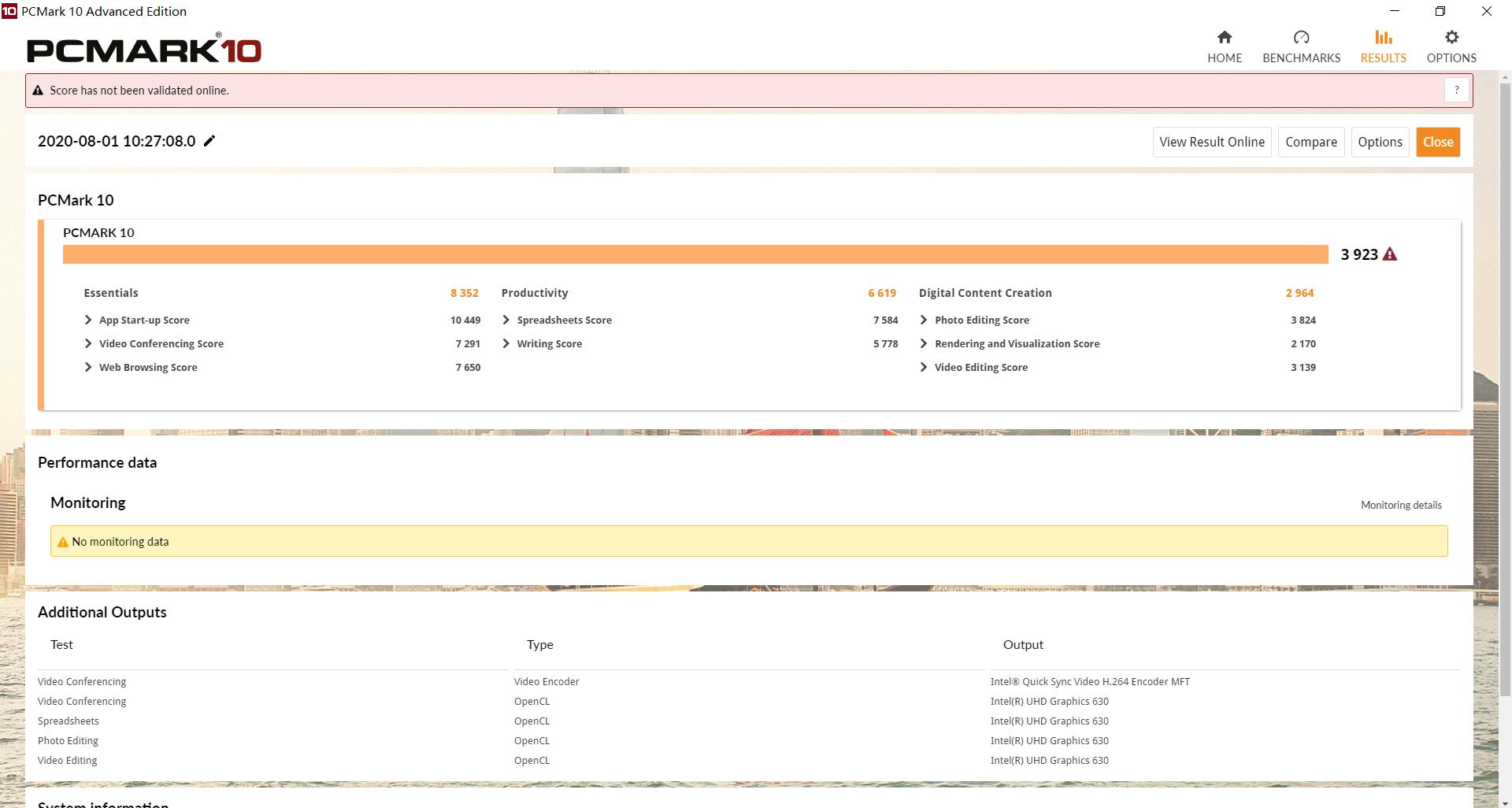The image size is (1512, 808).
Task: Click the Essentials heading
Action: 111,293
